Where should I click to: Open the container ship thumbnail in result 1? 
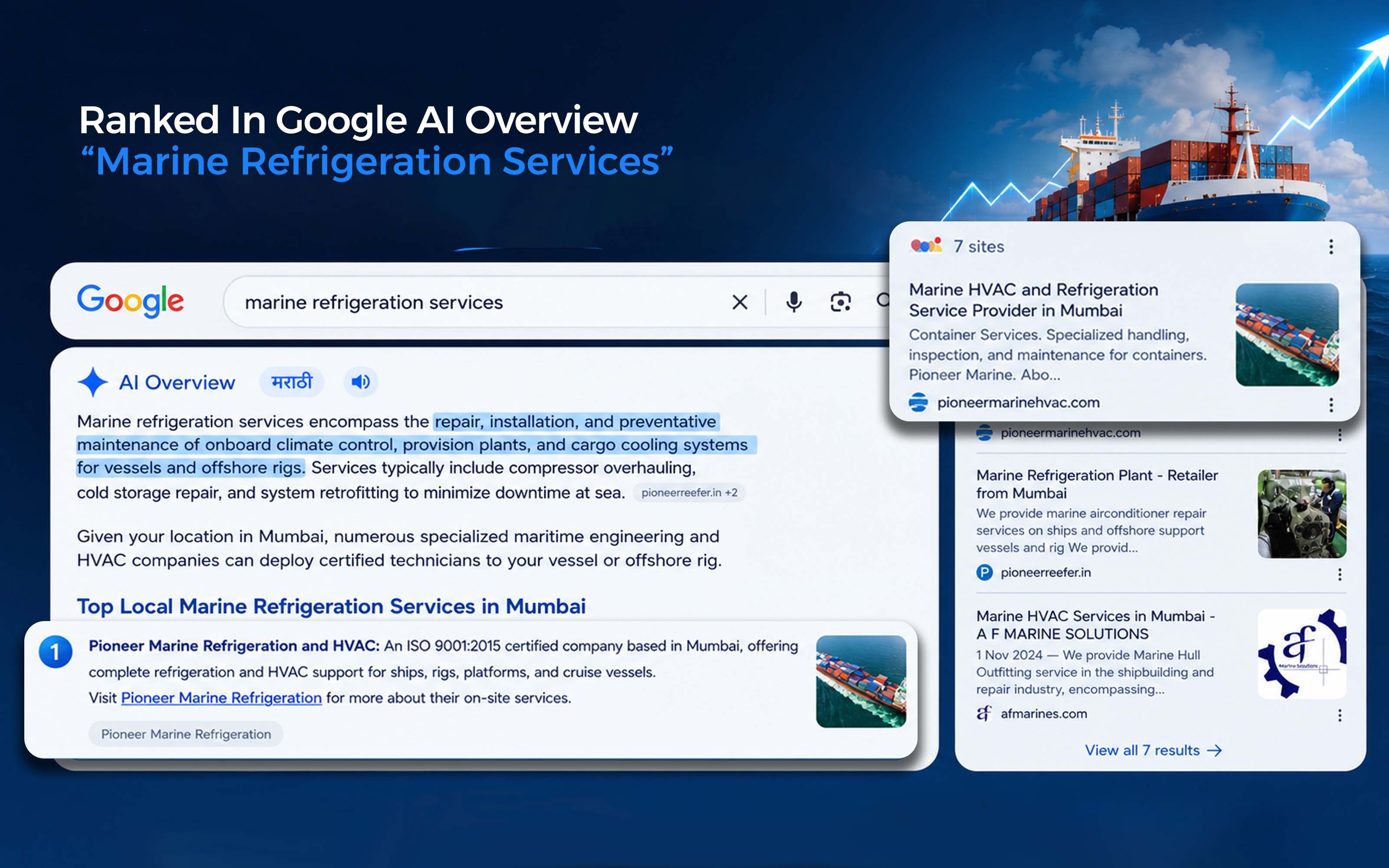point(861,681)
